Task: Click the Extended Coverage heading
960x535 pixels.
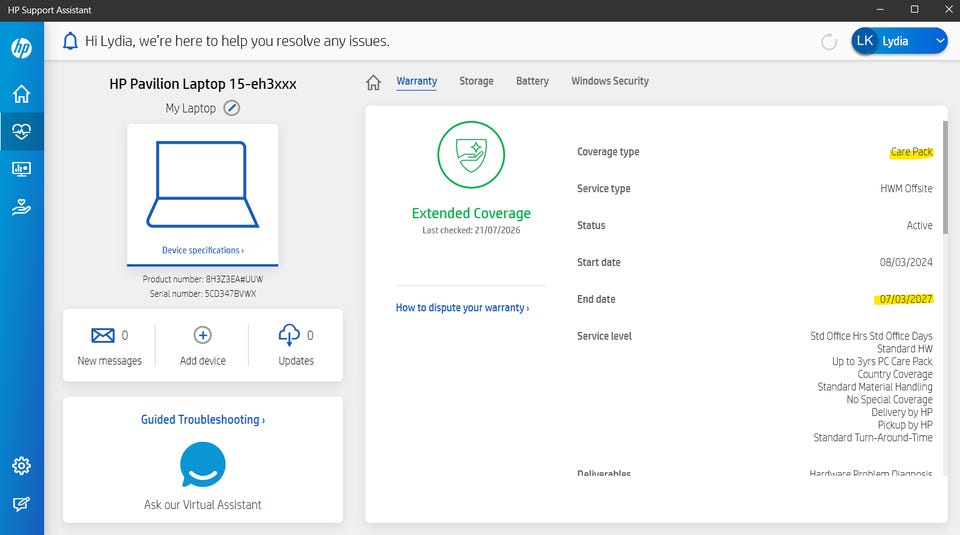Action: 471,213
